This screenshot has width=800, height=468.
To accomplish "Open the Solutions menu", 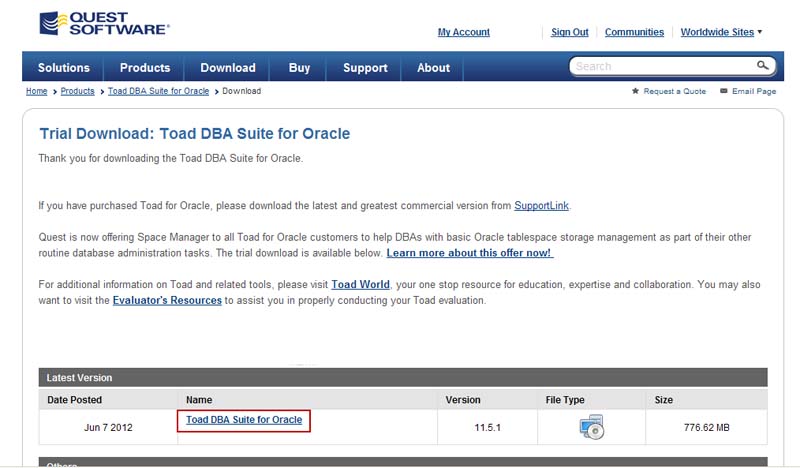I will 64,68.
